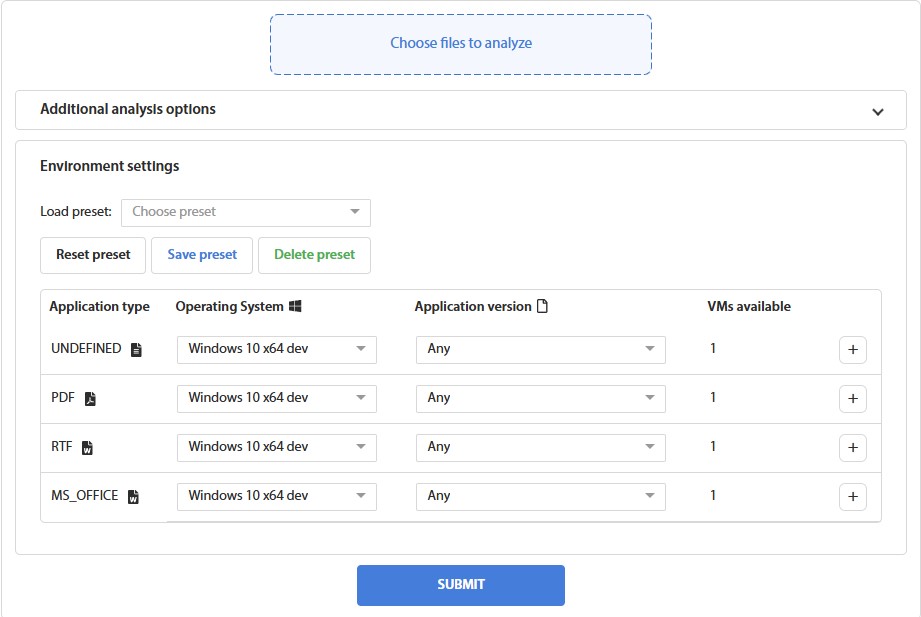Open the Choose preset dropdown
Image resolution: width=921 pixels, height=617 pixels.
pos(245,212)
